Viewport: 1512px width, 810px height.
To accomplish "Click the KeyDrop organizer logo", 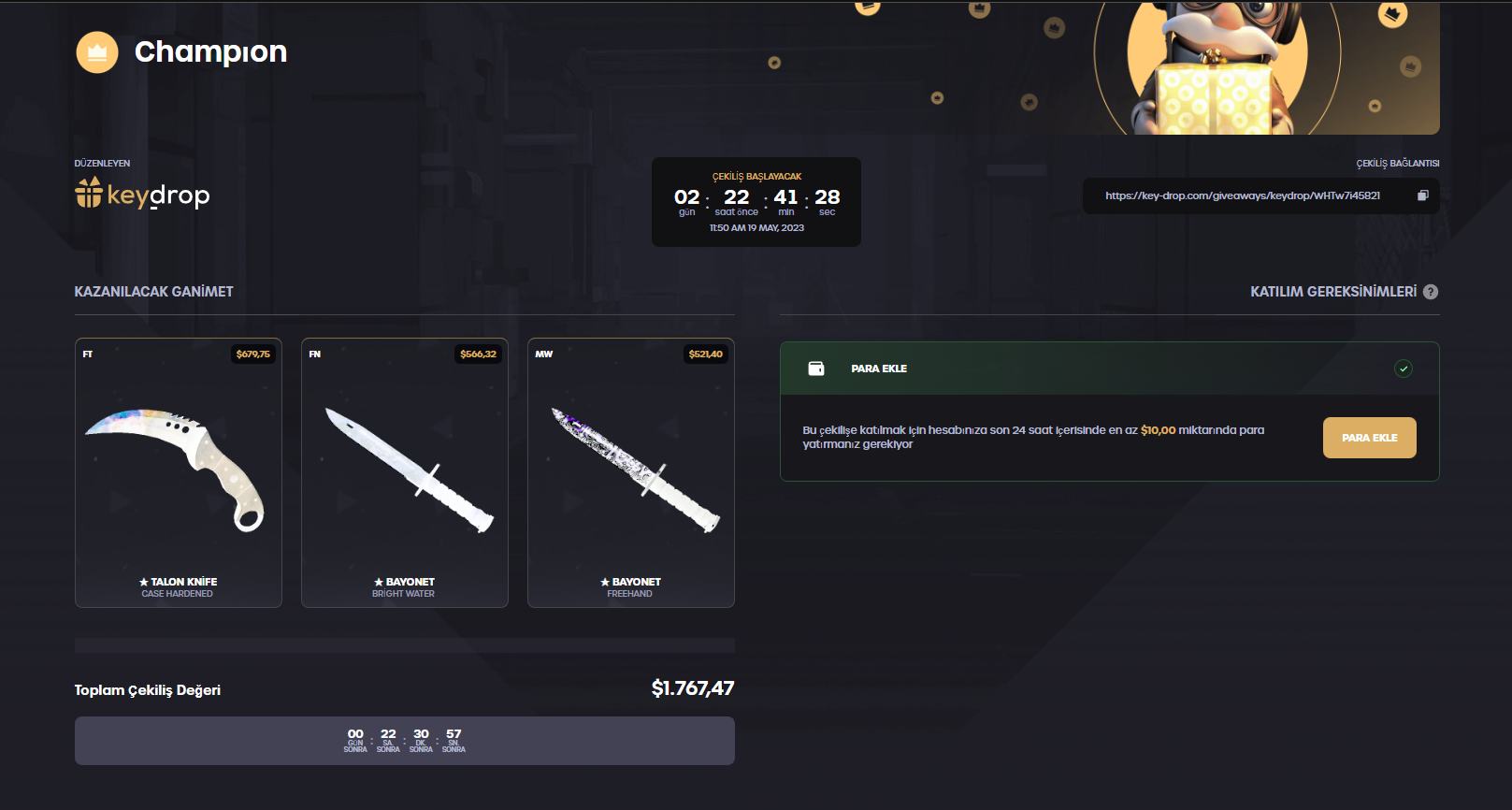I will coord(142,194).
